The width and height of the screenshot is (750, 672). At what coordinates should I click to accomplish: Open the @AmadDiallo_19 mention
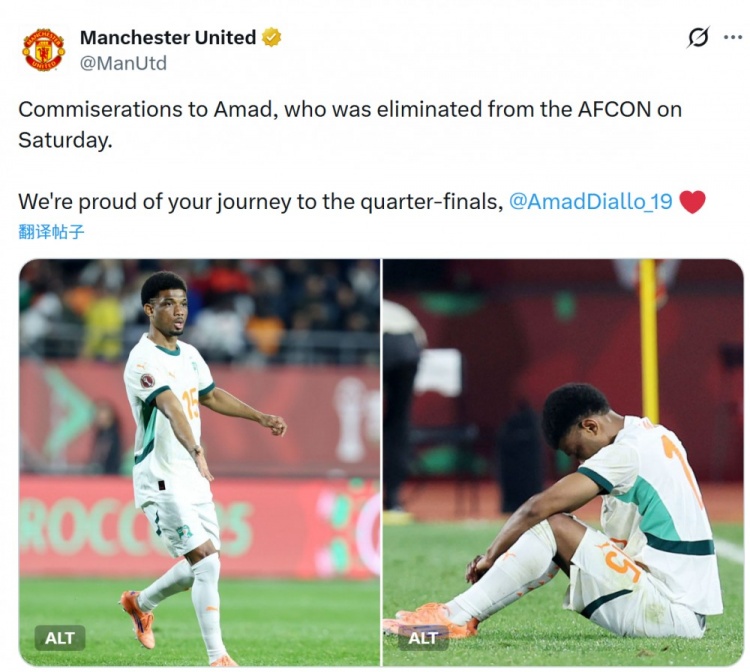(x=590, y=201)
